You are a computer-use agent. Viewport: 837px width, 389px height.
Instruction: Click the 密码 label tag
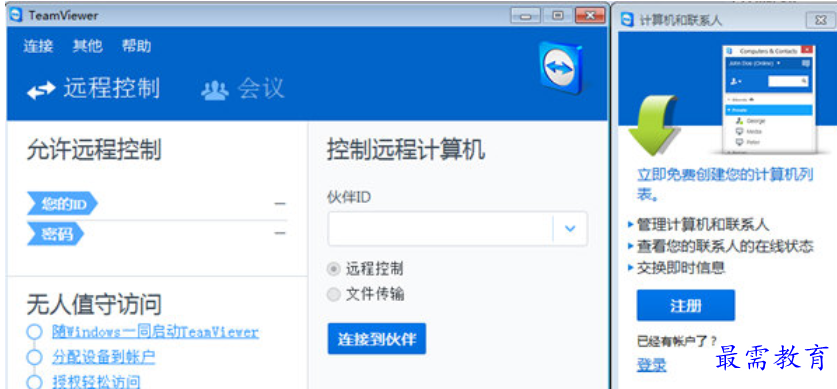tap(56, 234)
